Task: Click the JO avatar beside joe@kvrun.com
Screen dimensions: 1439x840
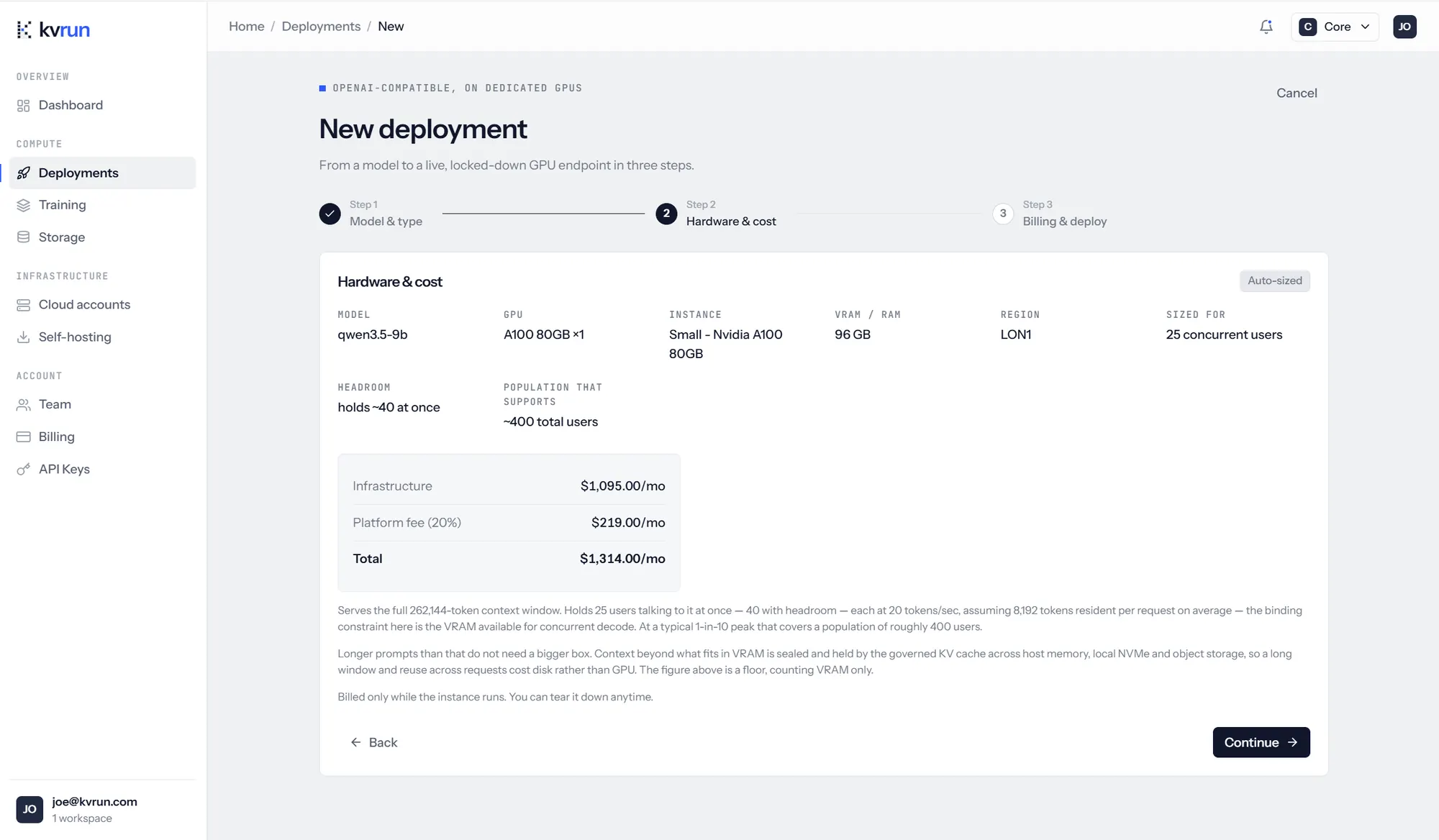Action: click(29, 809)
